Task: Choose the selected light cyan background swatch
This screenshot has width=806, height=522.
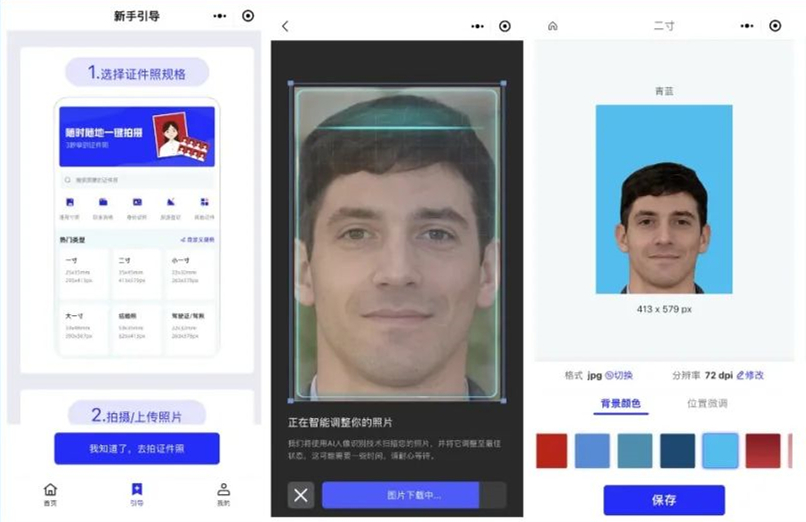Action: tap(720, 451)
